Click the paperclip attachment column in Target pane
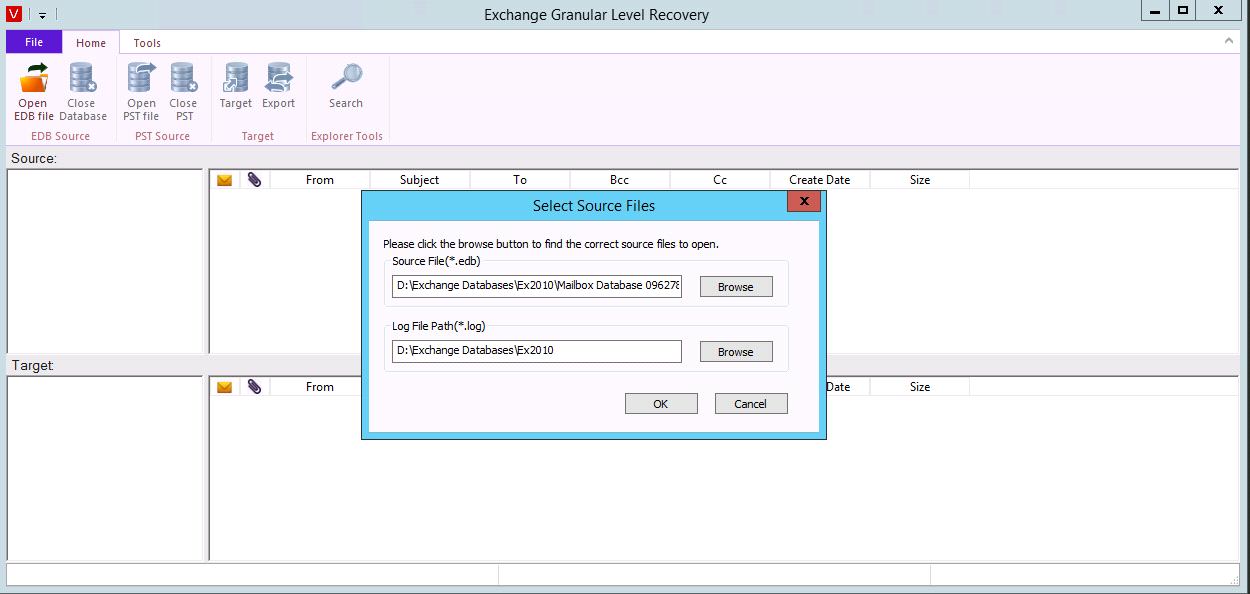The width and height of the screenshot is (1250, 594). pyautogui.click(x=255, y=387)
